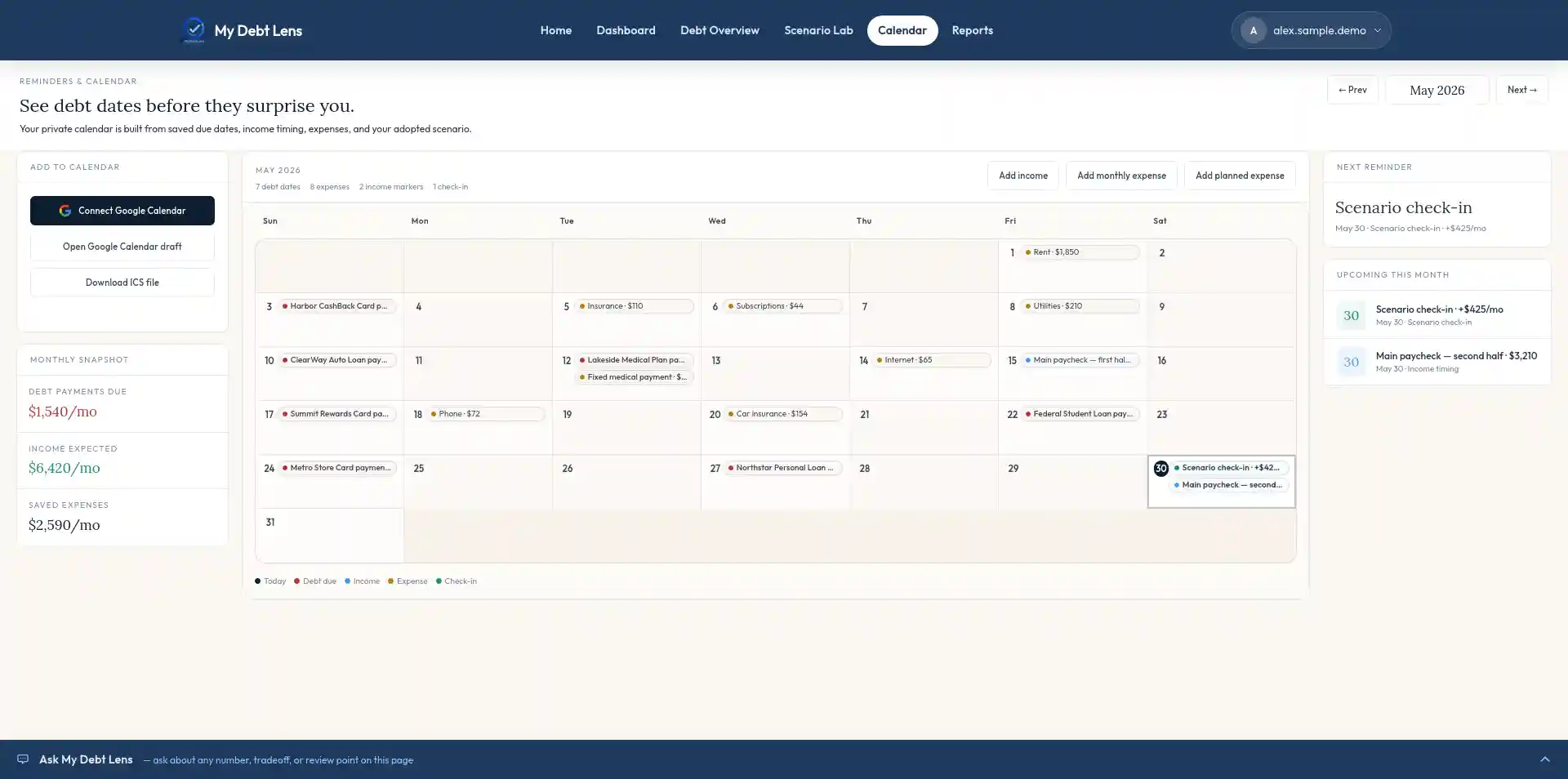The width and height of the screenshot is (1568, 779).
Task: Open the Federal Student Loan payment event
Action: [1080, 414]
